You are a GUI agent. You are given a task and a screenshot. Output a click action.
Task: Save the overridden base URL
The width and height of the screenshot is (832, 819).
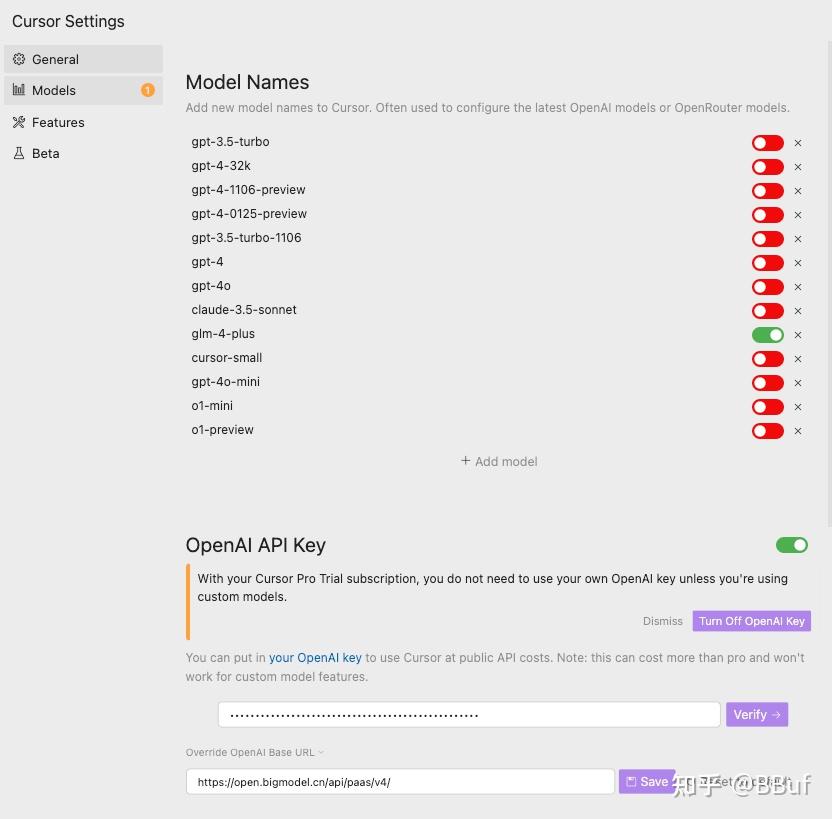point(646,782)
